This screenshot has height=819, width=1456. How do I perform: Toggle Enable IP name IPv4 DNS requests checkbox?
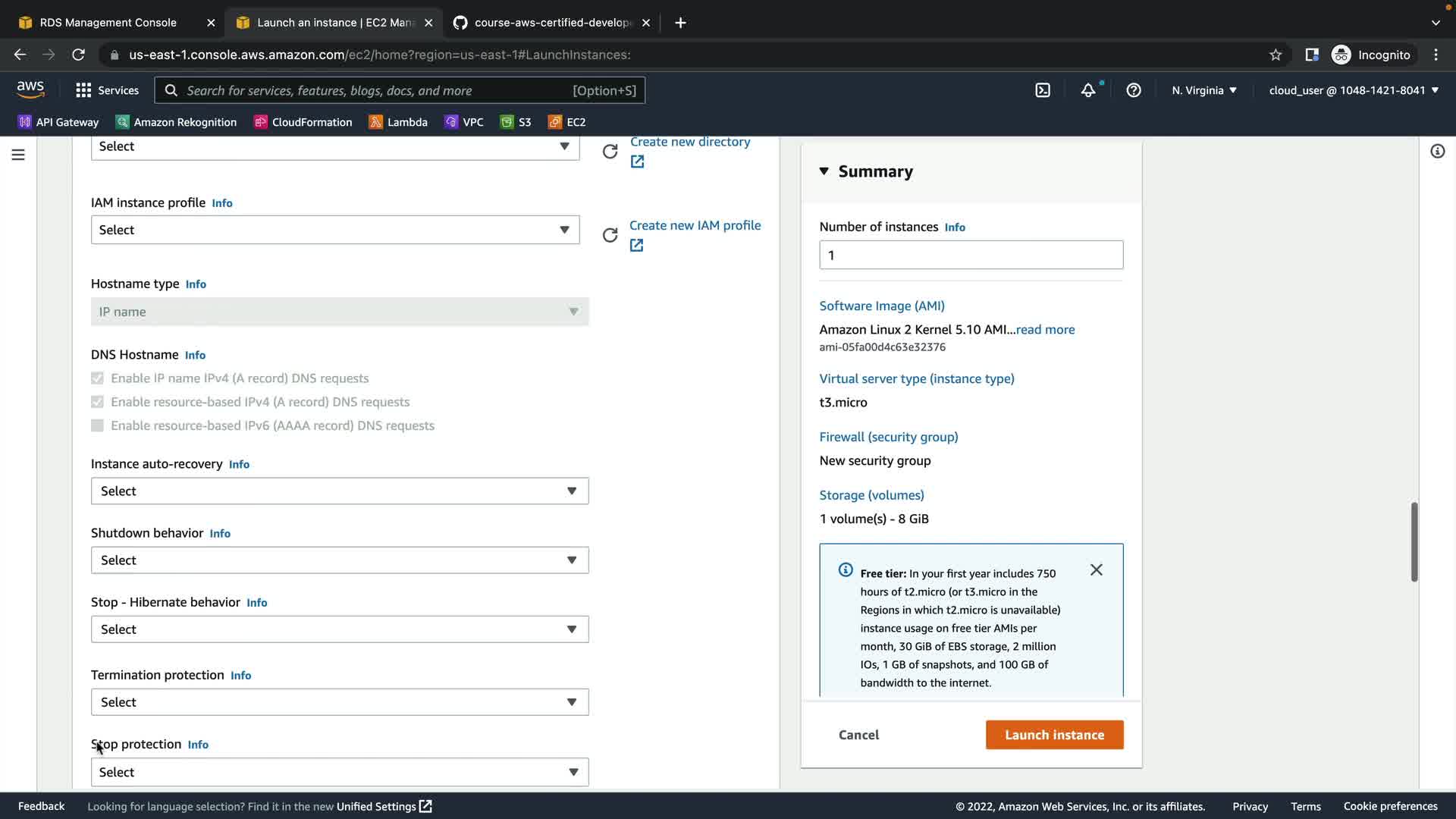[97, 378]
